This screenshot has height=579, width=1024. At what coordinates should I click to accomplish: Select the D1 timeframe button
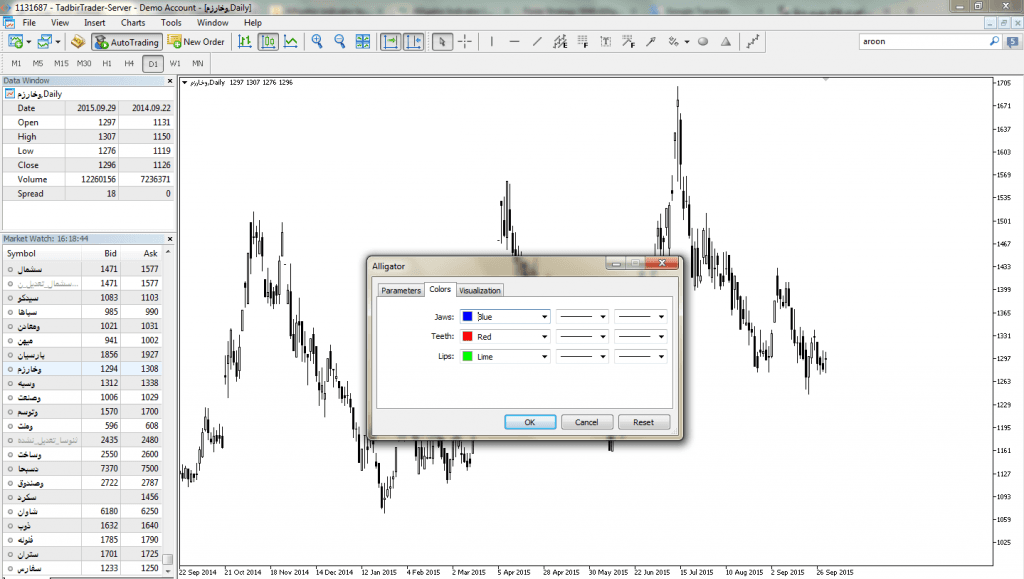[153, 63]
